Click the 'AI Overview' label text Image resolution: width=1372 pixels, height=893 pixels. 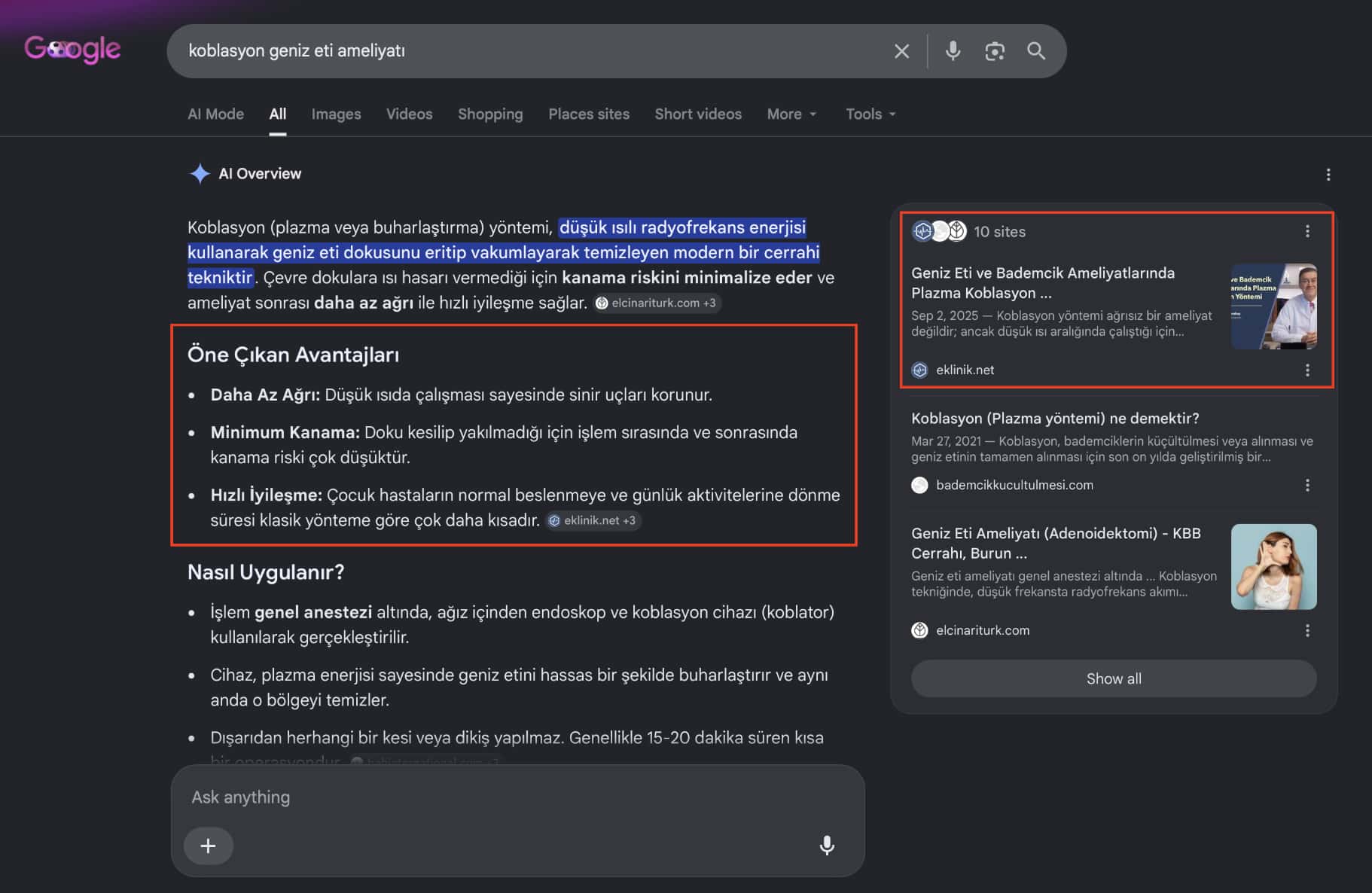pos(260,174)
